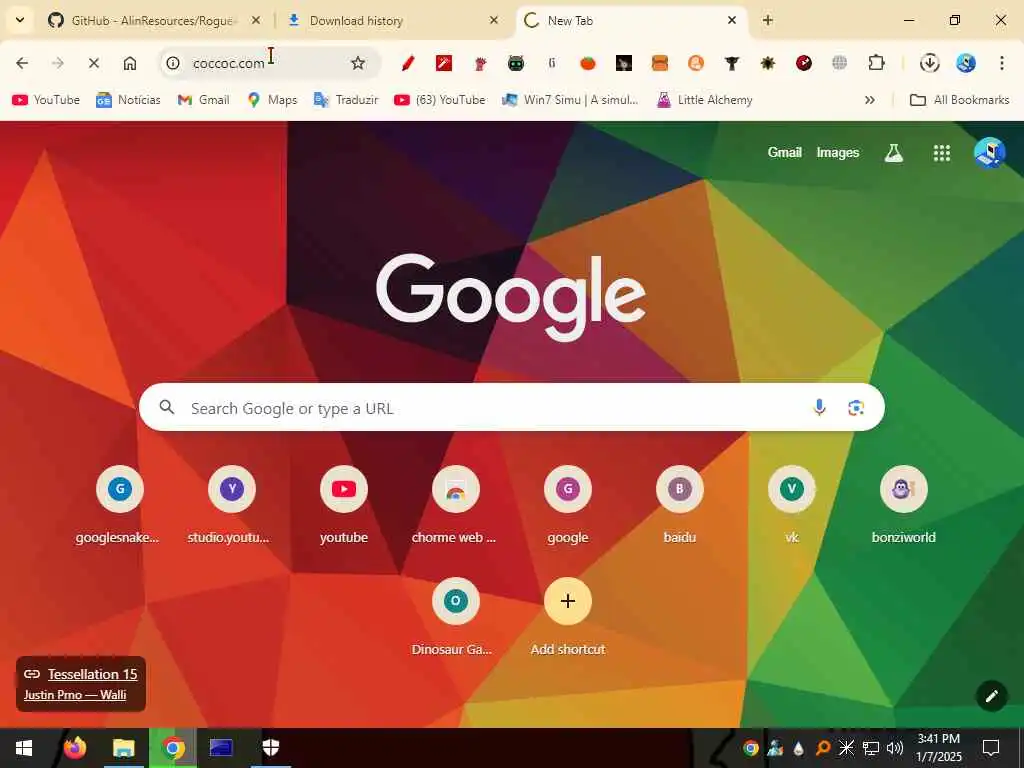Open Windows Security shield in taskbar

click(x=270, y=748)
